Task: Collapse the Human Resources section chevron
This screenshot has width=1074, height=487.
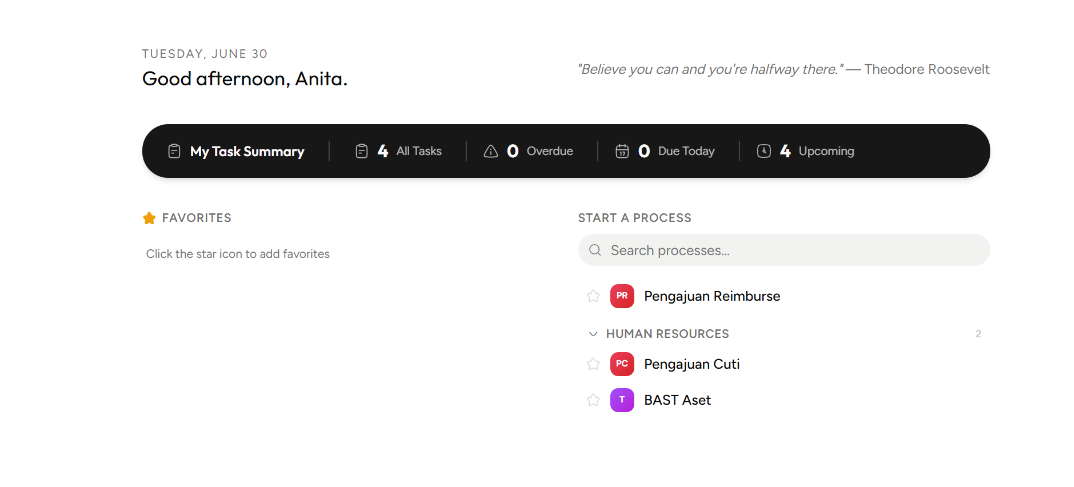Action: [x=593, y=334]
